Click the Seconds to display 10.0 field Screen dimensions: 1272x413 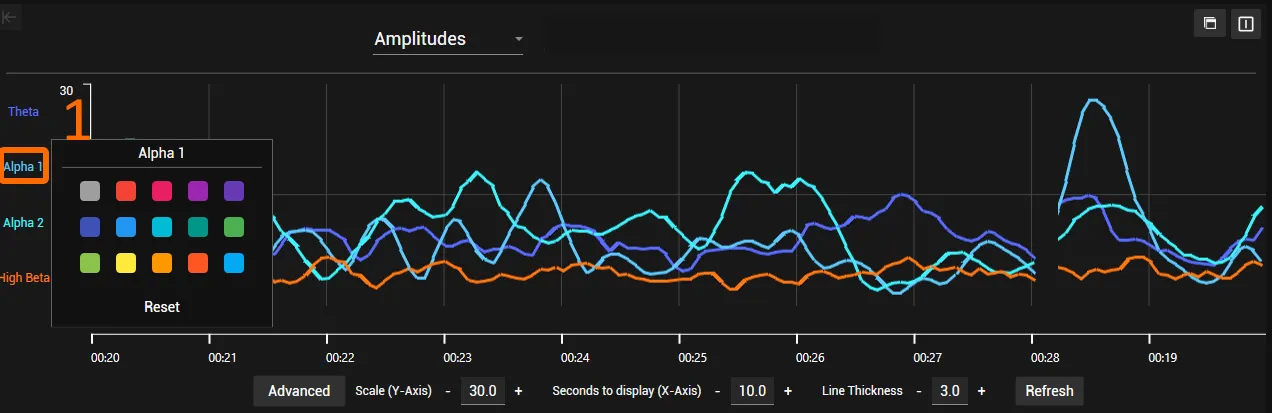point(754,391)
